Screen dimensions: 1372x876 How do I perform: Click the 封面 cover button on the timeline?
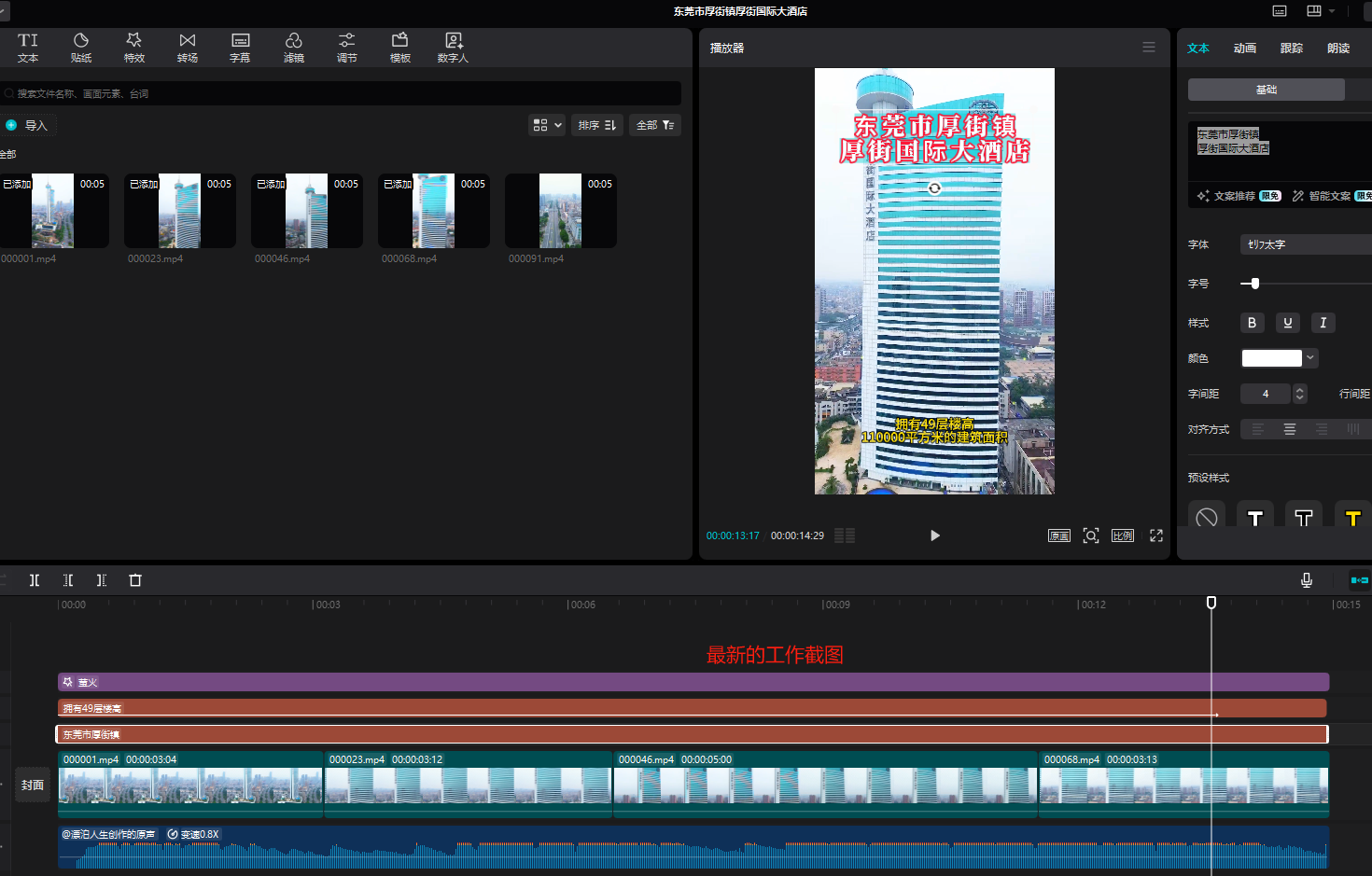coord(33,786)
